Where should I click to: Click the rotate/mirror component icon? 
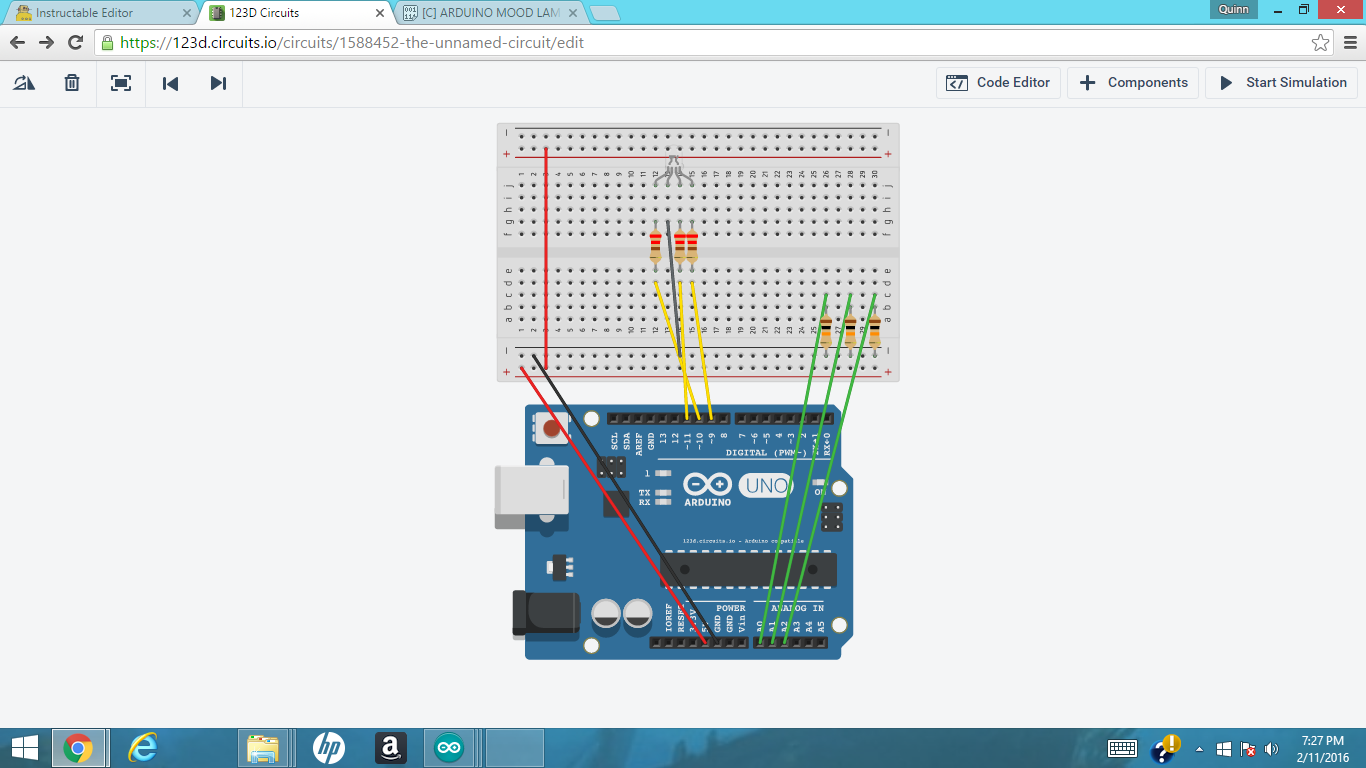(24, 83)
